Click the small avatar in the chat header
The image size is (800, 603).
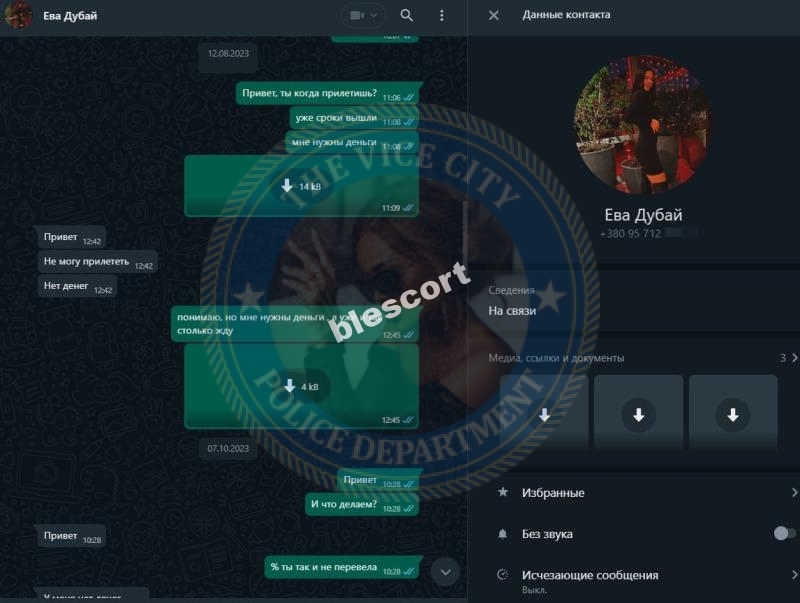point(18,15)
